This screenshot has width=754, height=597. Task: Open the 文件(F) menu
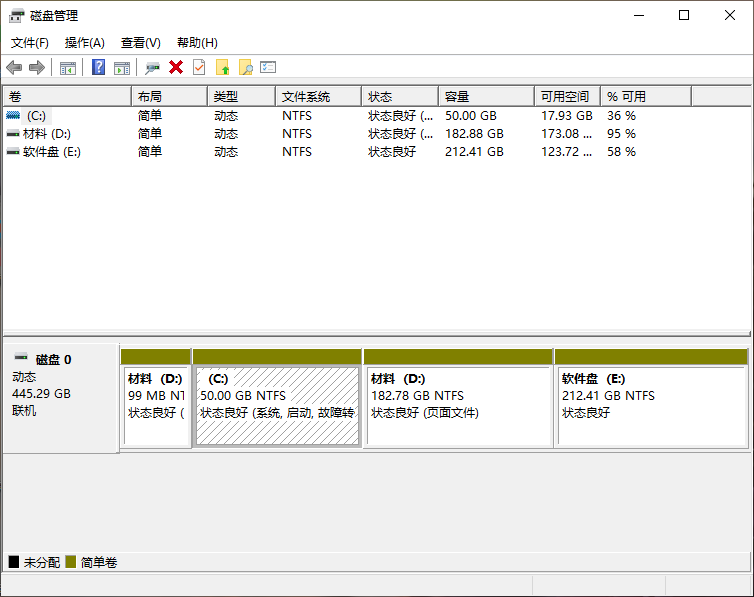[30, 43]
